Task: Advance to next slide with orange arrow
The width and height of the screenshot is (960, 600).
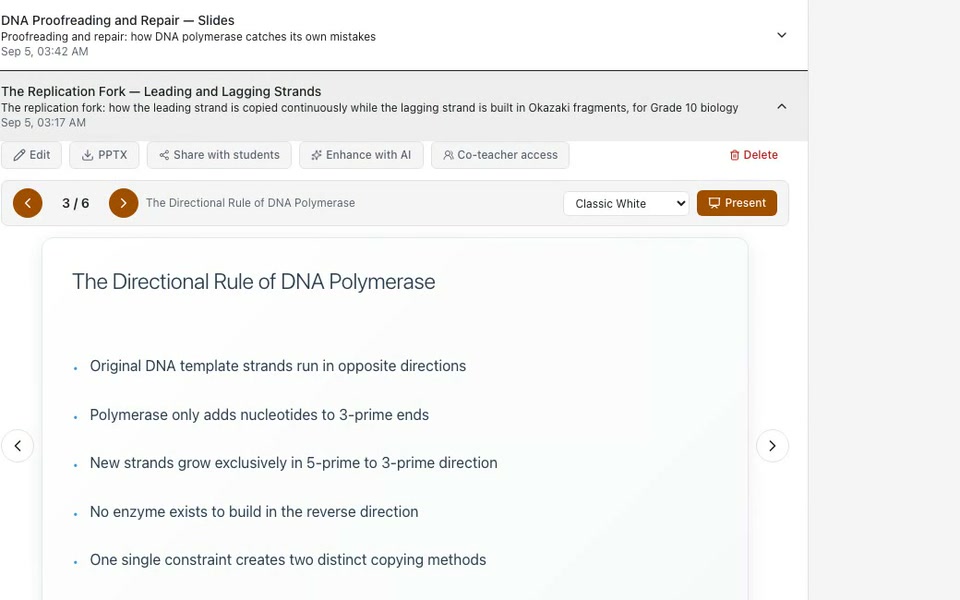Action: click(x=123, y=203)
